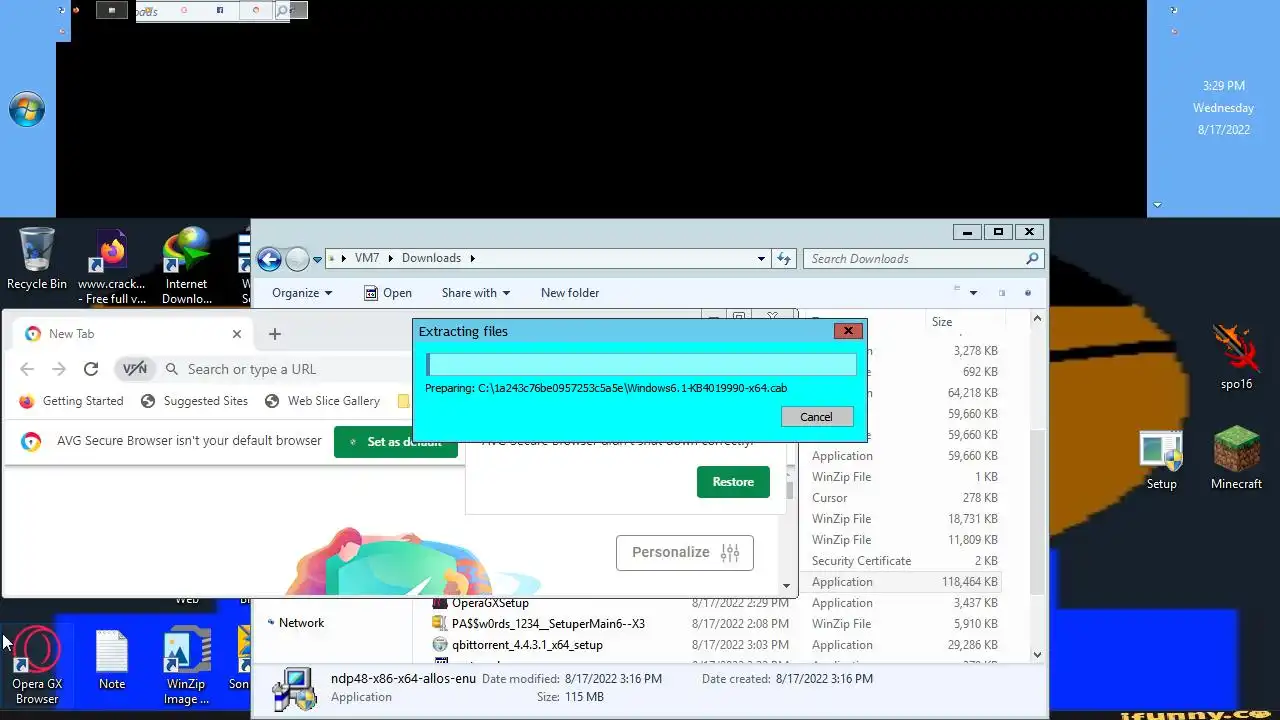Click the Windows Start orb
The image size is (1280, 720).
tap(27, 109)
